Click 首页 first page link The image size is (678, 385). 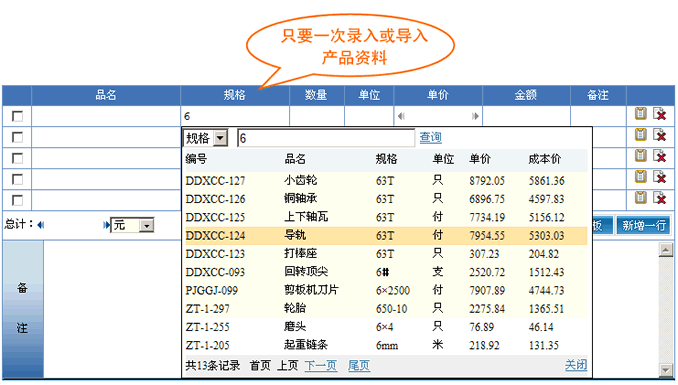pos(260,366)
